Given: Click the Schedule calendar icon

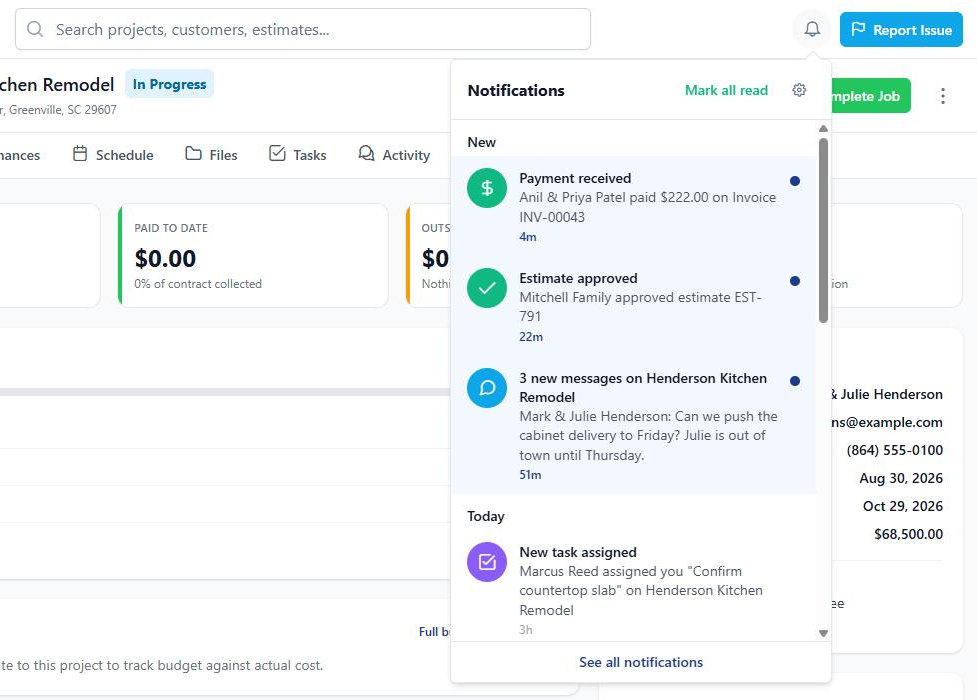Looking at the screenshot, I should click(80, 153).
